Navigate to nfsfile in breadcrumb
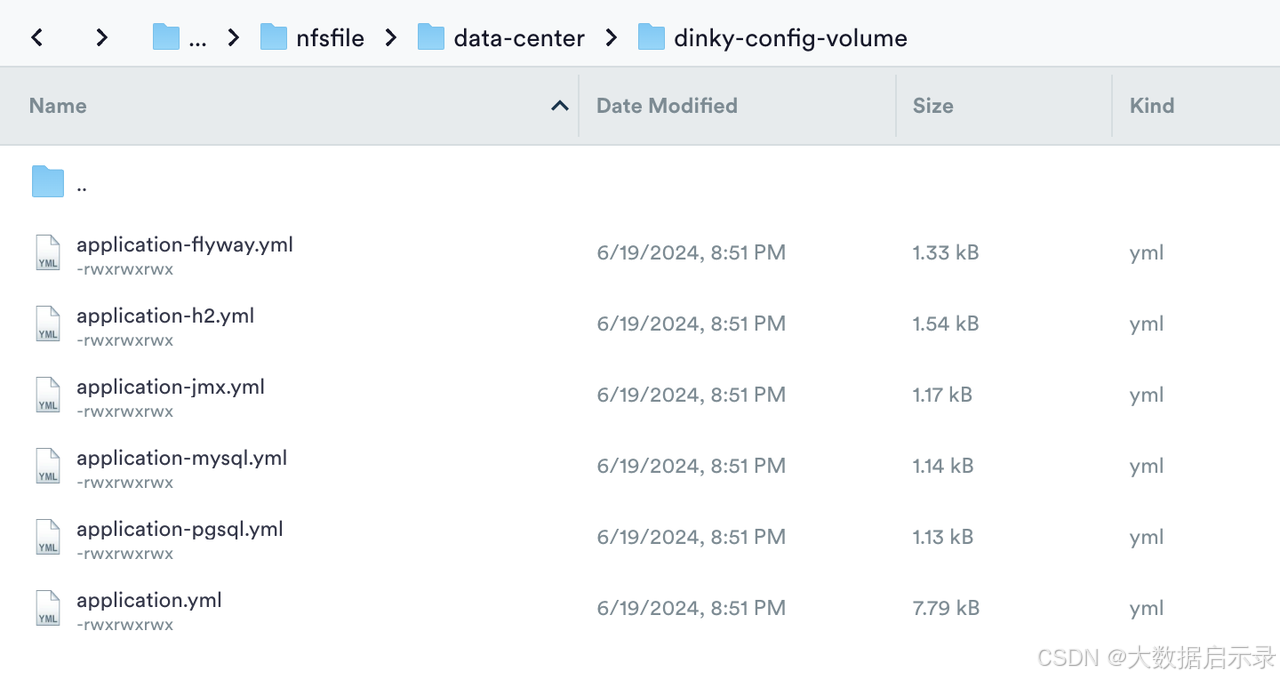The image size is (1280, 679). tap(312, 38)
